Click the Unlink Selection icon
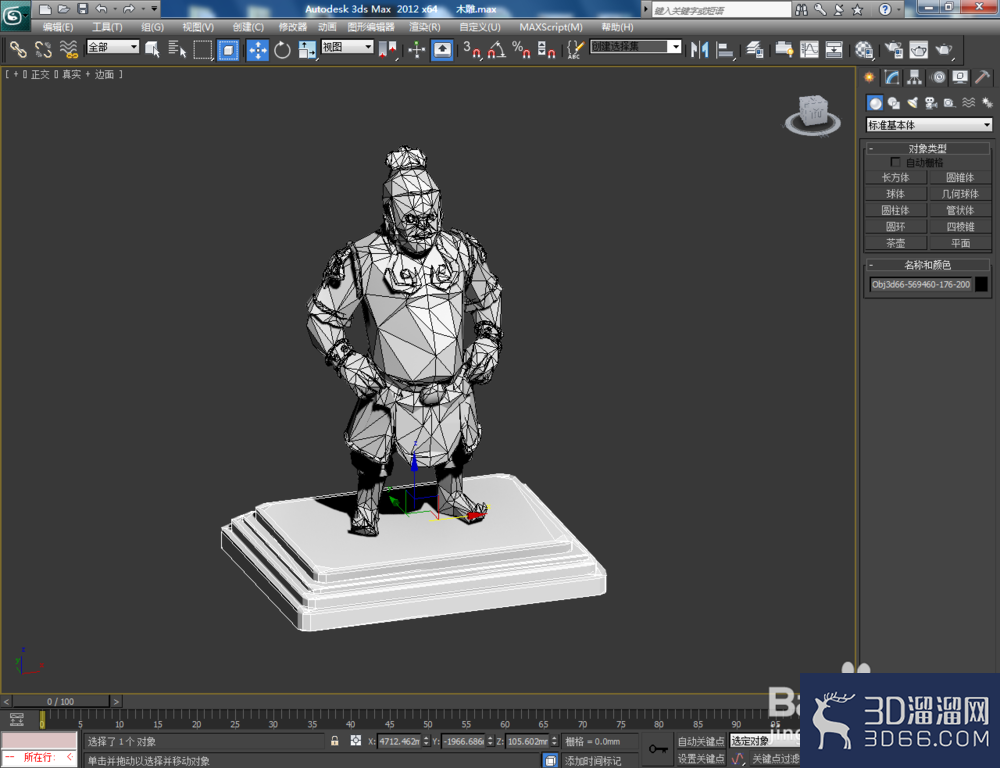The height and width of the screenshot is (768, 1000). click(43, 49)
